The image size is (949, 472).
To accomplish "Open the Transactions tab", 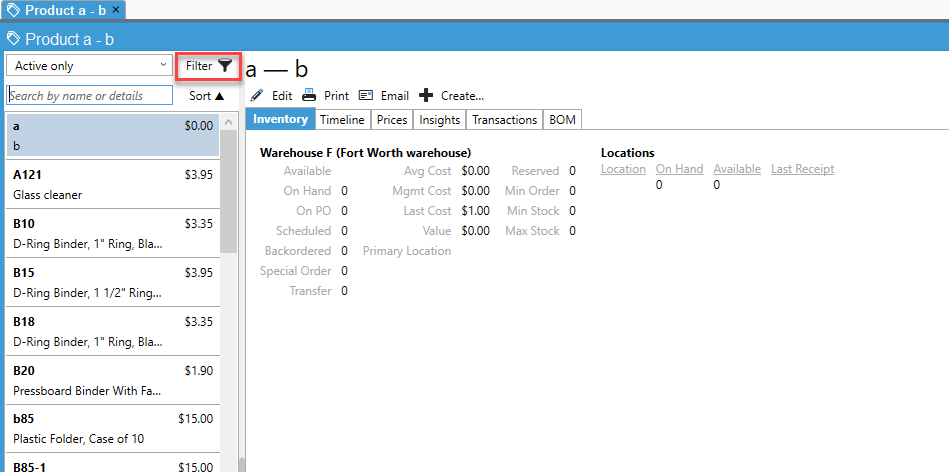I will tap(505, 120).
